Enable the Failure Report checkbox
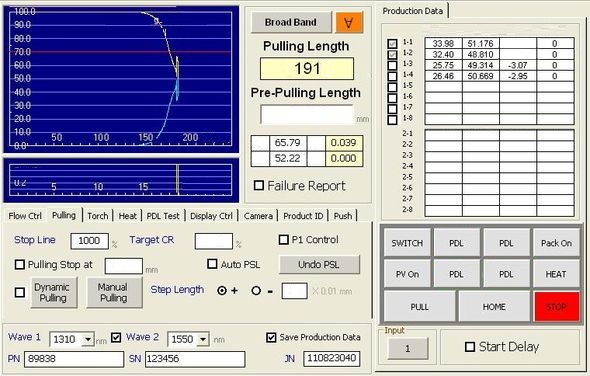This screenshot has height=376, width=590. click(259, 185)
